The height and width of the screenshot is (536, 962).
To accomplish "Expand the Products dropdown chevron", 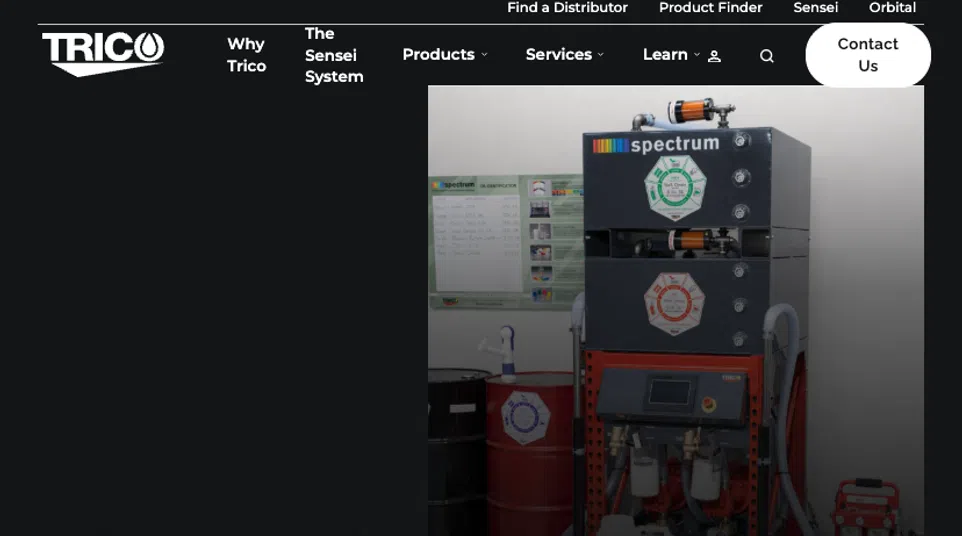I will click(484, 55).
